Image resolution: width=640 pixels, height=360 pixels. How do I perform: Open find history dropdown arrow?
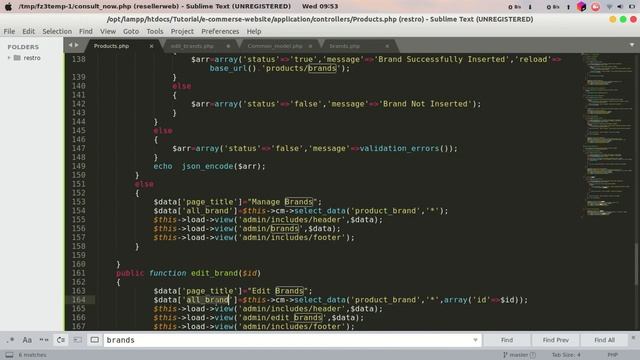[x=475, y=340]
